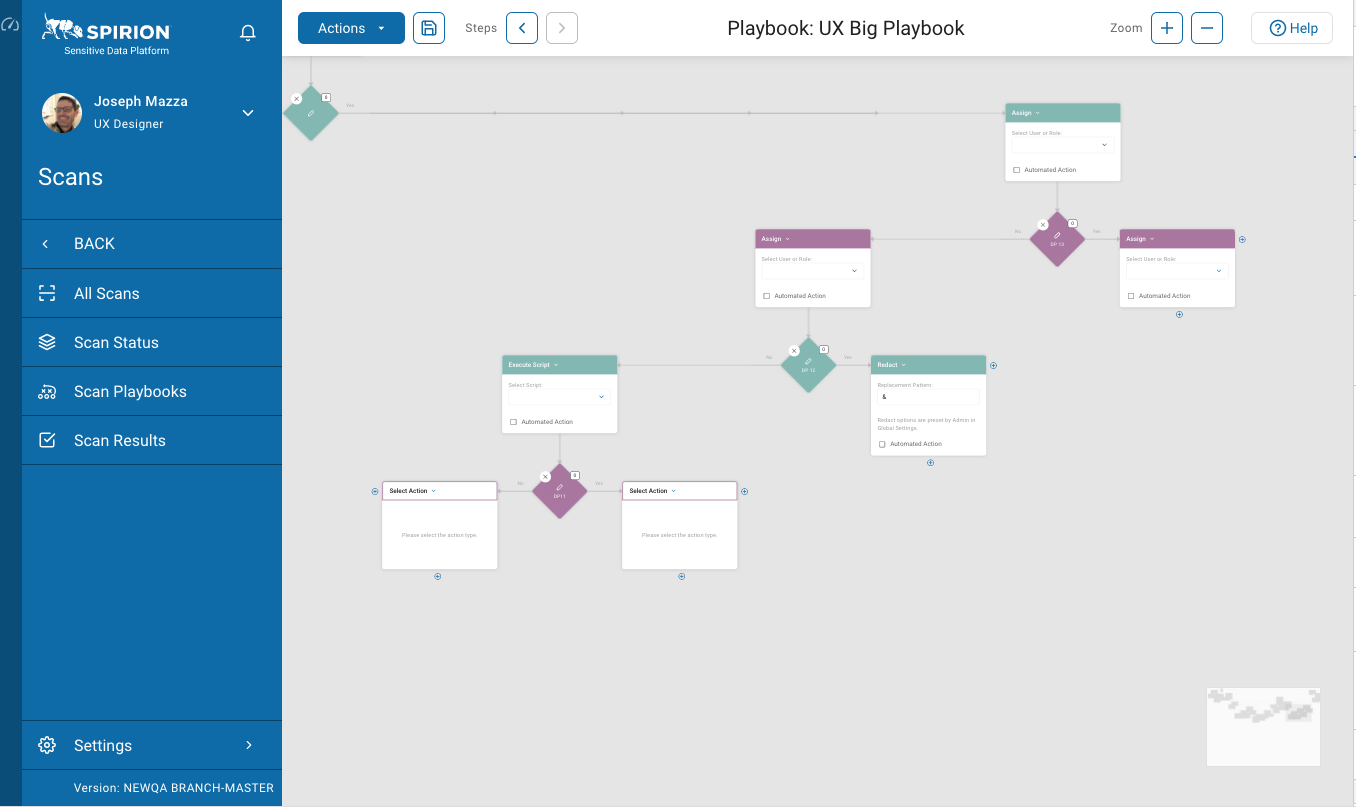Image resolution: width=1356 pixels, height=808 pixels.
Task: Open the notifications bell
Action: (248, 33)
